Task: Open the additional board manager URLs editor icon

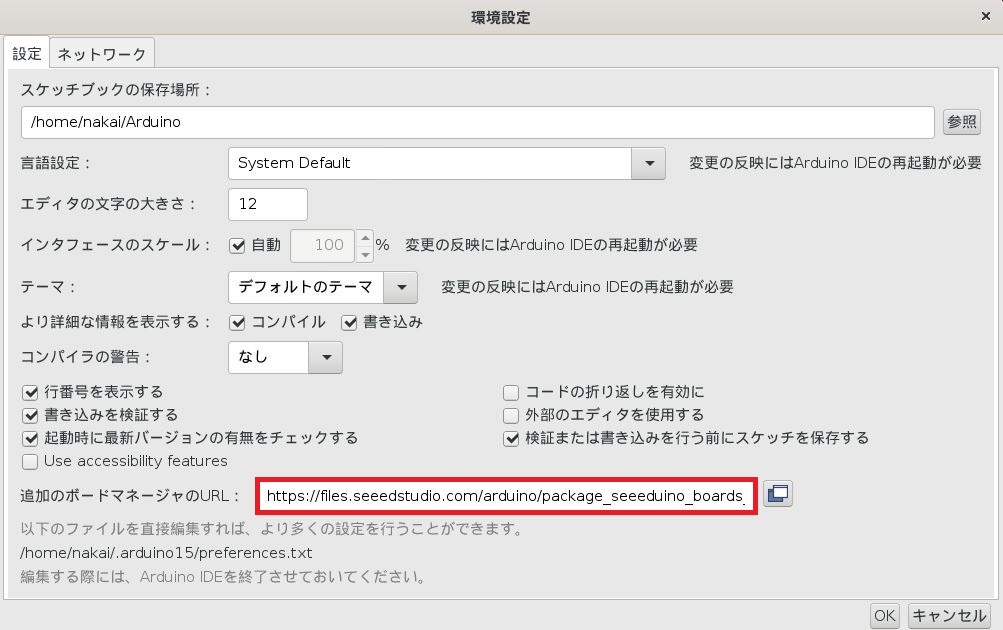Action: [778, 494]
